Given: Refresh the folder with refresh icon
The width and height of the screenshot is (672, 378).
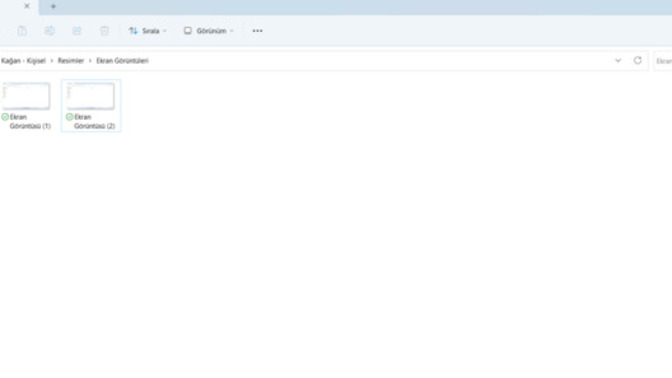Looking at the screenshot, I should (638, 60).
